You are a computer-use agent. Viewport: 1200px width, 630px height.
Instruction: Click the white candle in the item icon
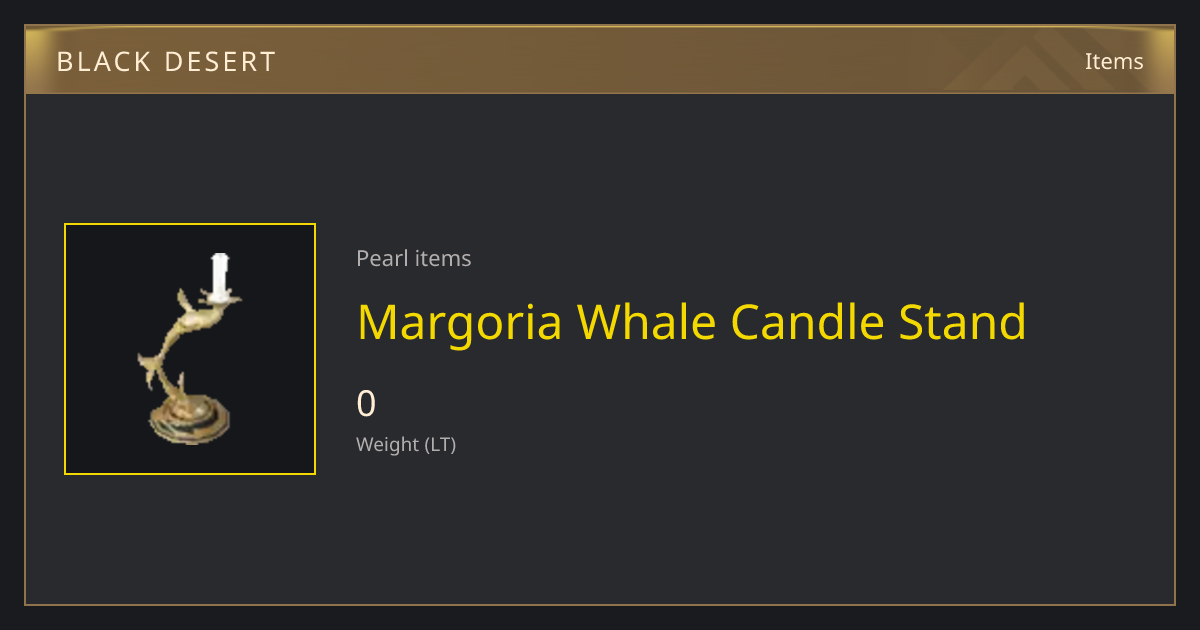pyautogui.click(x=220, y=276)
